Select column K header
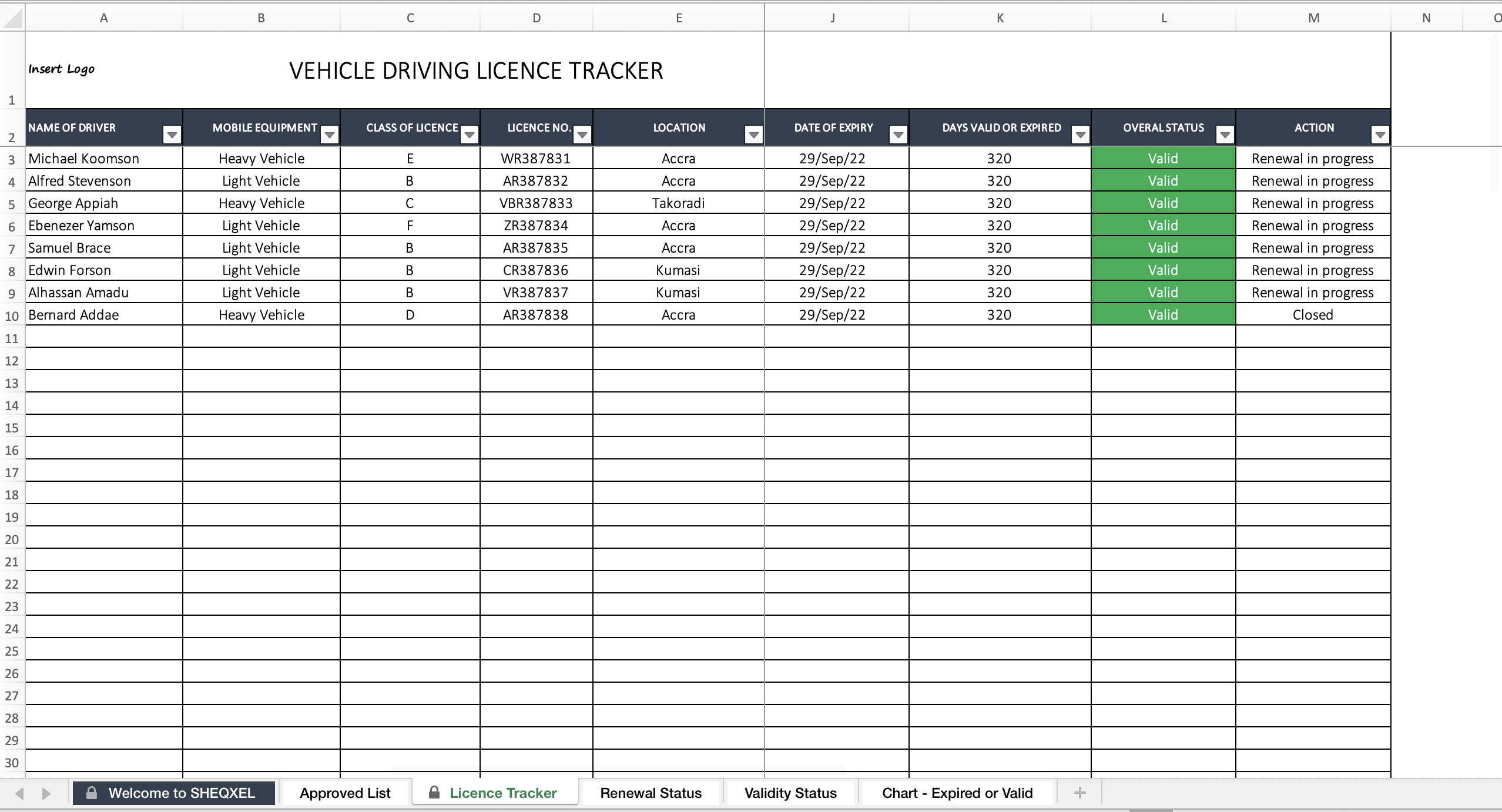This screenshot has height=812, width=1502. tap(1000, 18)
